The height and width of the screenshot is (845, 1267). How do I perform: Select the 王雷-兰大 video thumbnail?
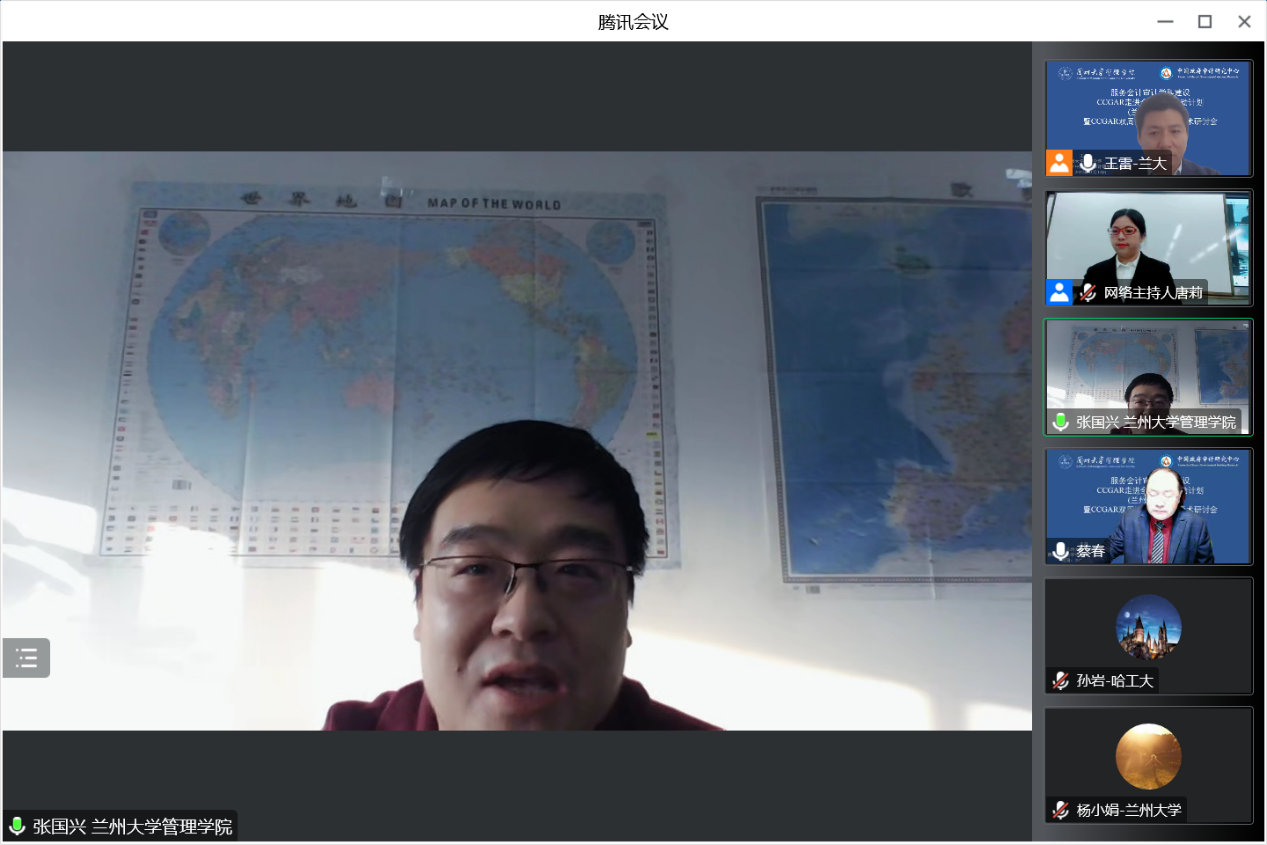coord(1148,110)
